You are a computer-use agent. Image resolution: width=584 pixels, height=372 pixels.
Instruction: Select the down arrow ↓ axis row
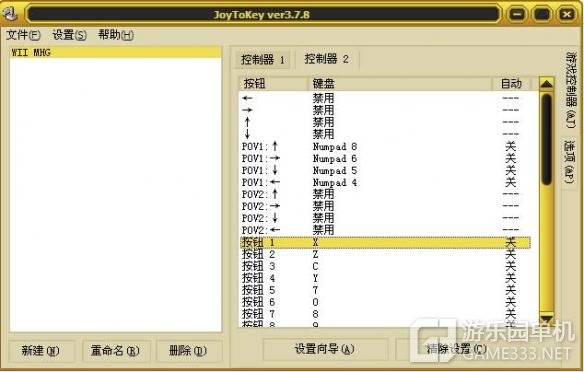(385, 134)
